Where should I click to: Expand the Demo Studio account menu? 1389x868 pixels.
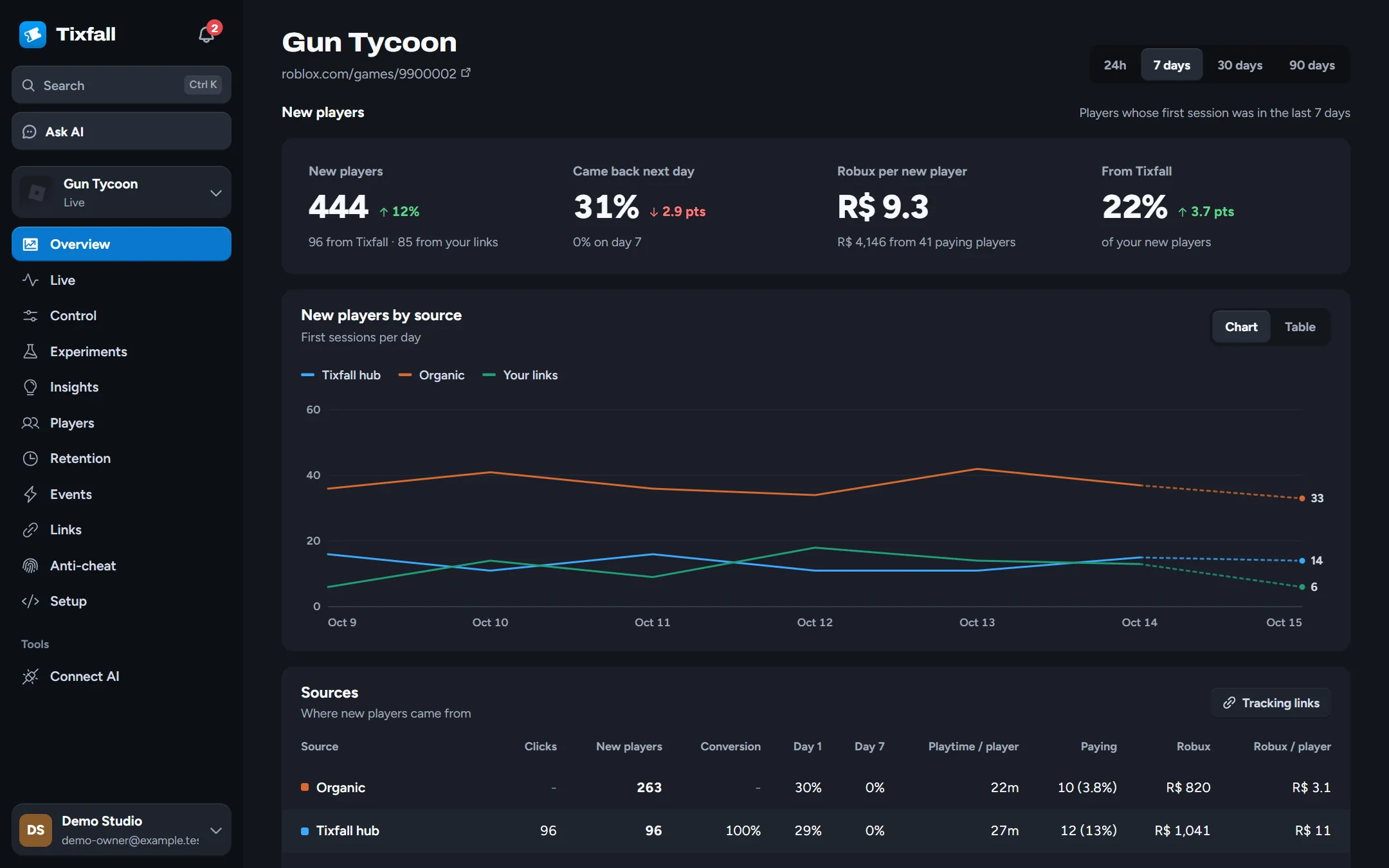point(122,829)
